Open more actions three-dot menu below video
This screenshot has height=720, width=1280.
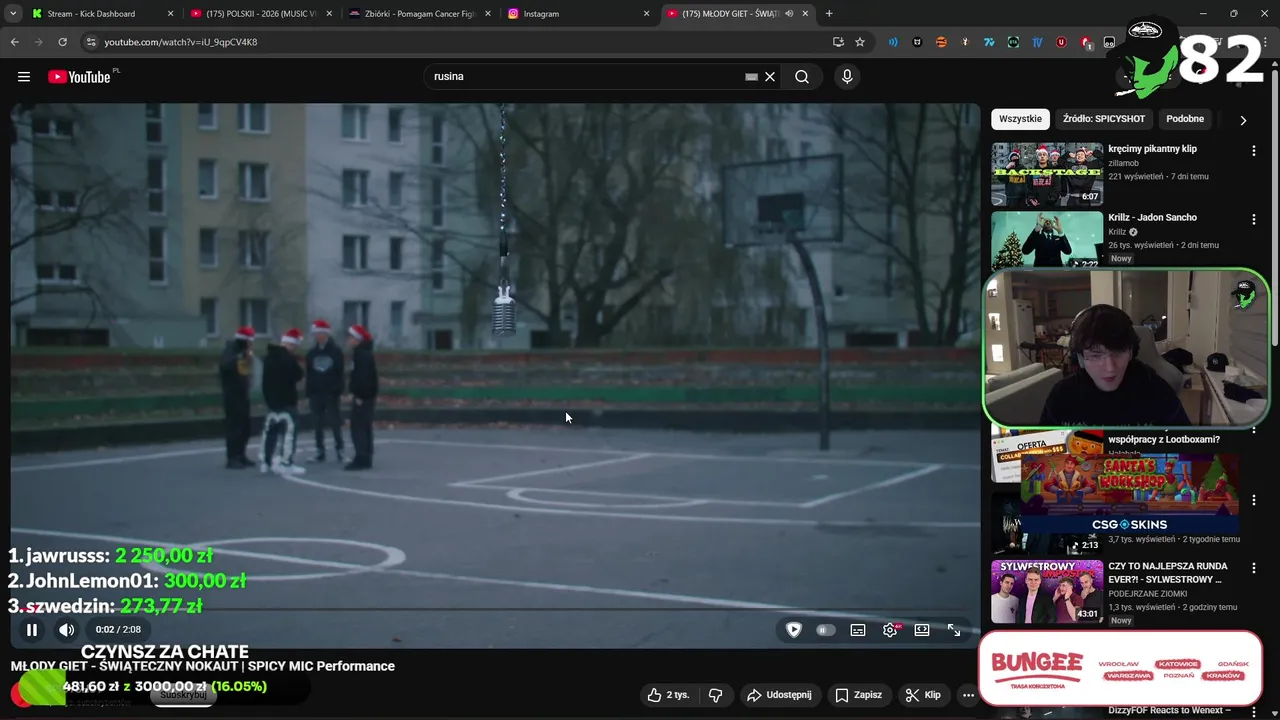(968, 695)
